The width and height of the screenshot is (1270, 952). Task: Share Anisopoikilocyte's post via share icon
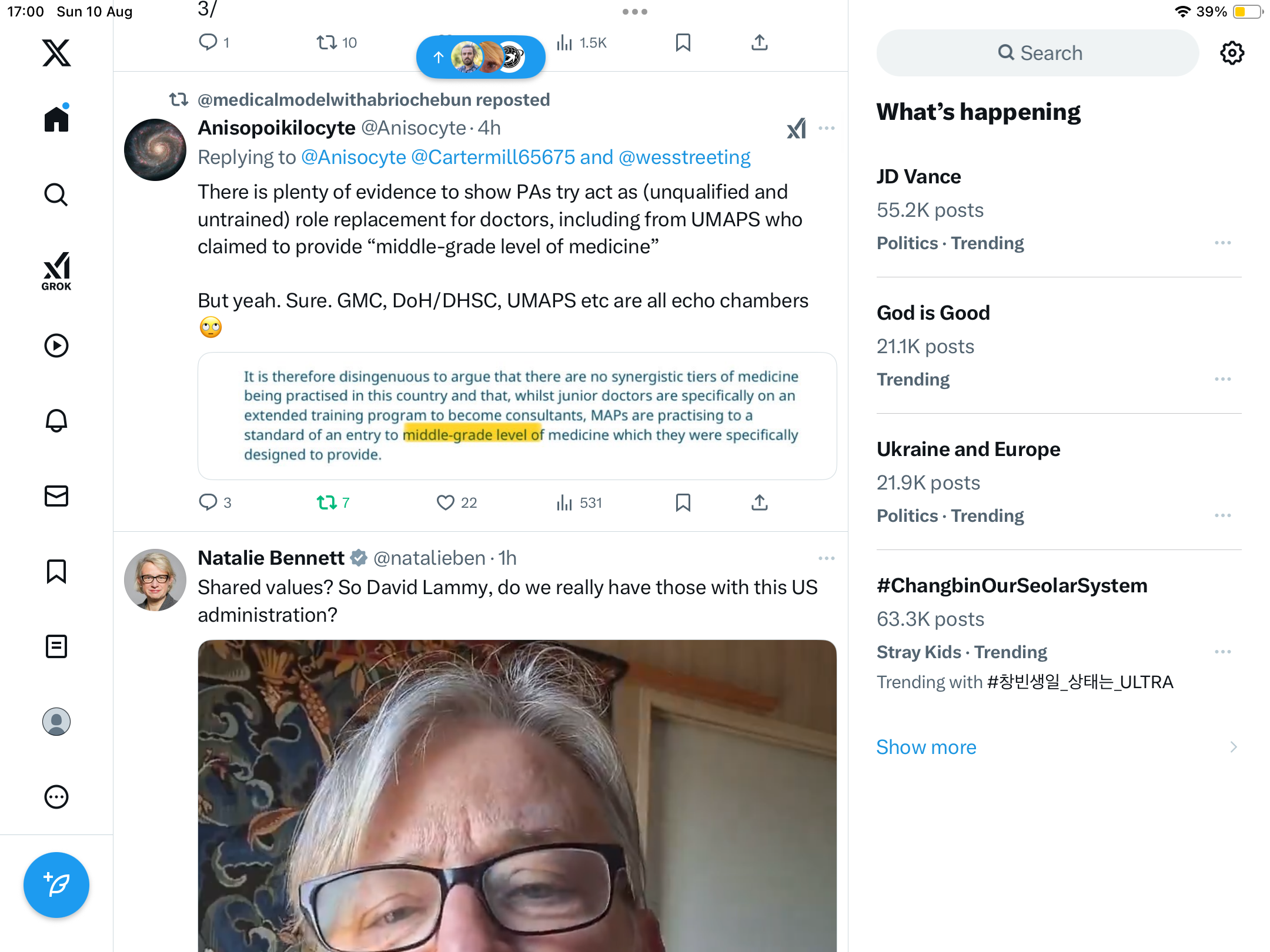pos(759,502)
